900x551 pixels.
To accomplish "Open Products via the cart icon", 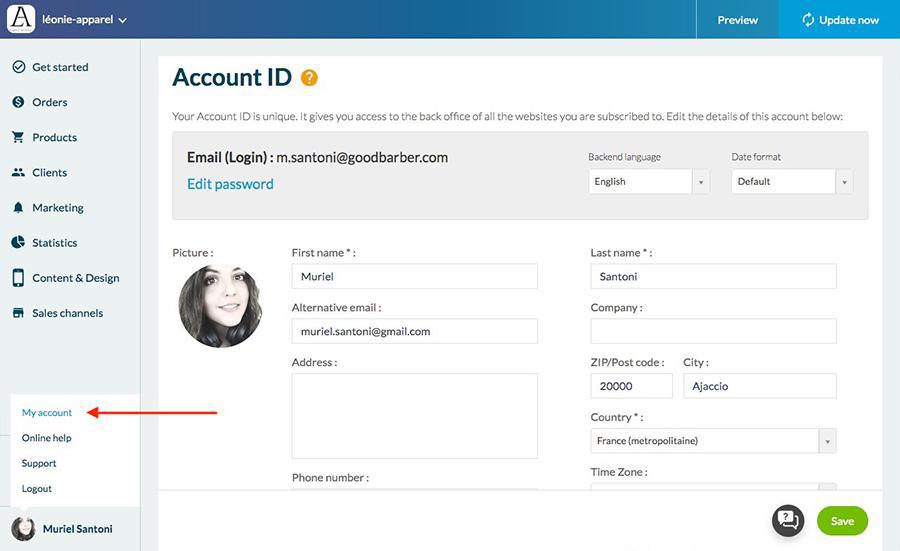I will 18,137.
